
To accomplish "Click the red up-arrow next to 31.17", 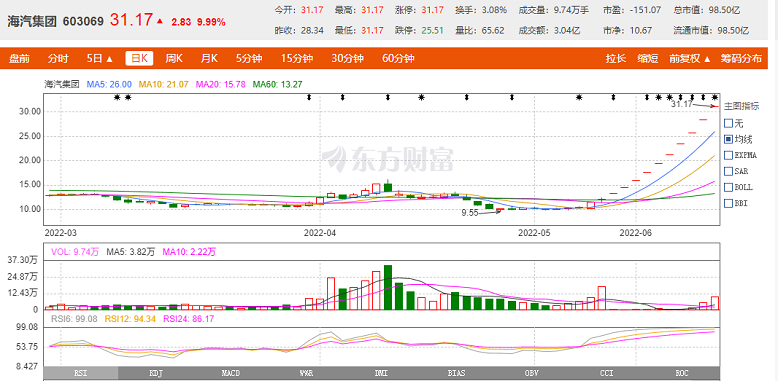I will [x=160, y=21].
